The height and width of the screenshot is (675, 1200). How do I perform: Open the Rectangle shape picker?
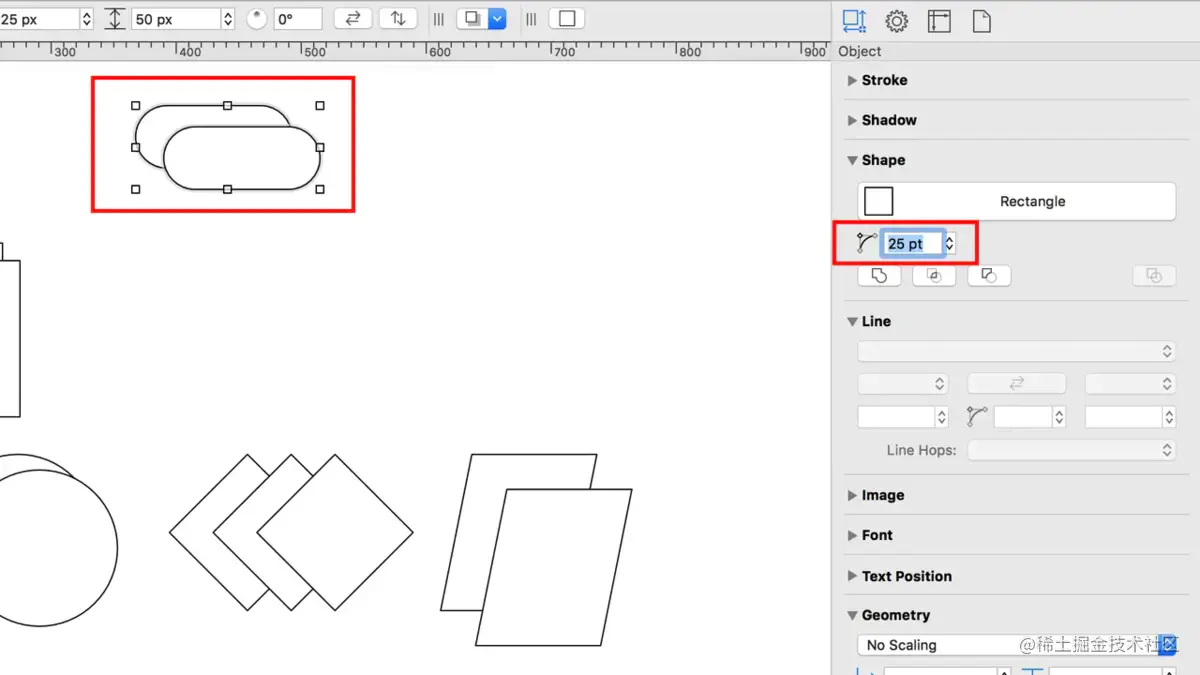[x=1017, y=201]
